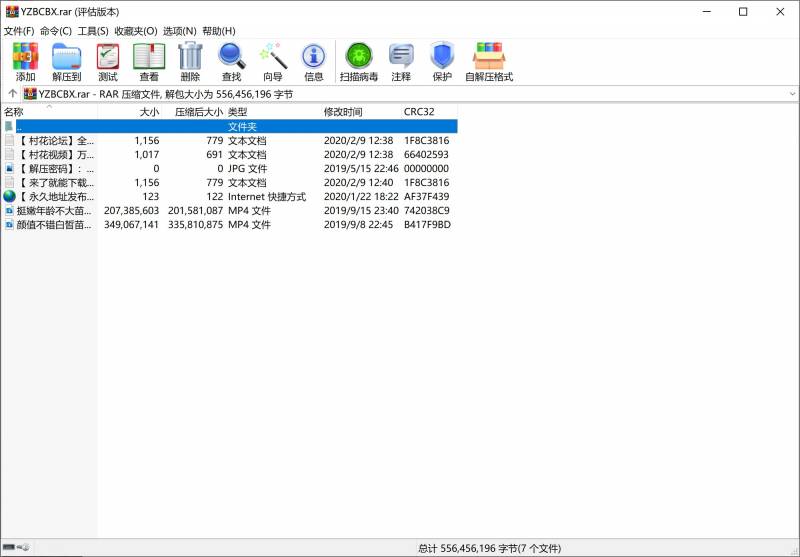Select the globe icon of 永久地址发布 shortcut
This screenshot has width=800, height=557.
point(9,196)
